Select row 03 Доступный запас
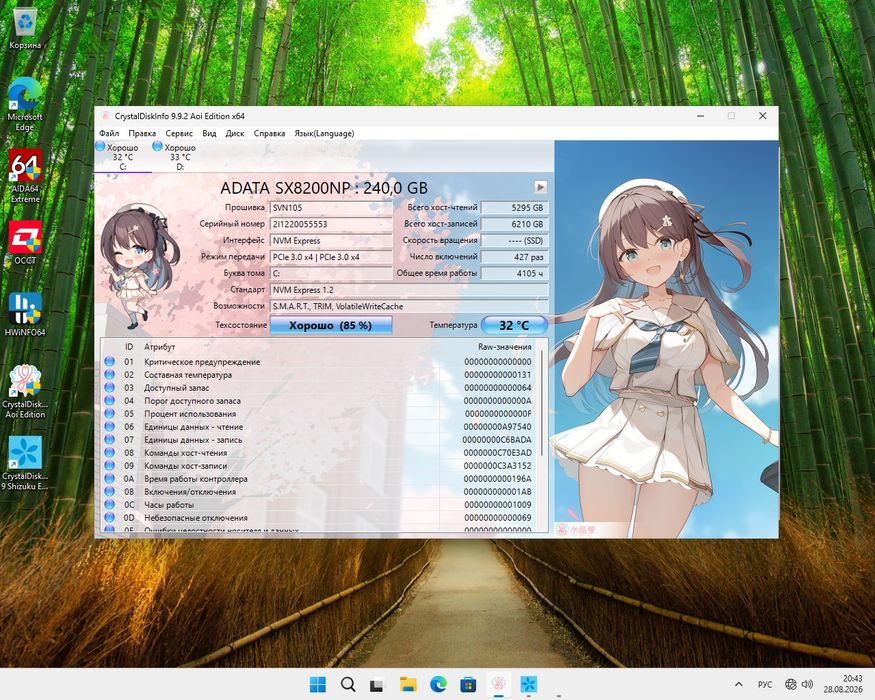 319,388
